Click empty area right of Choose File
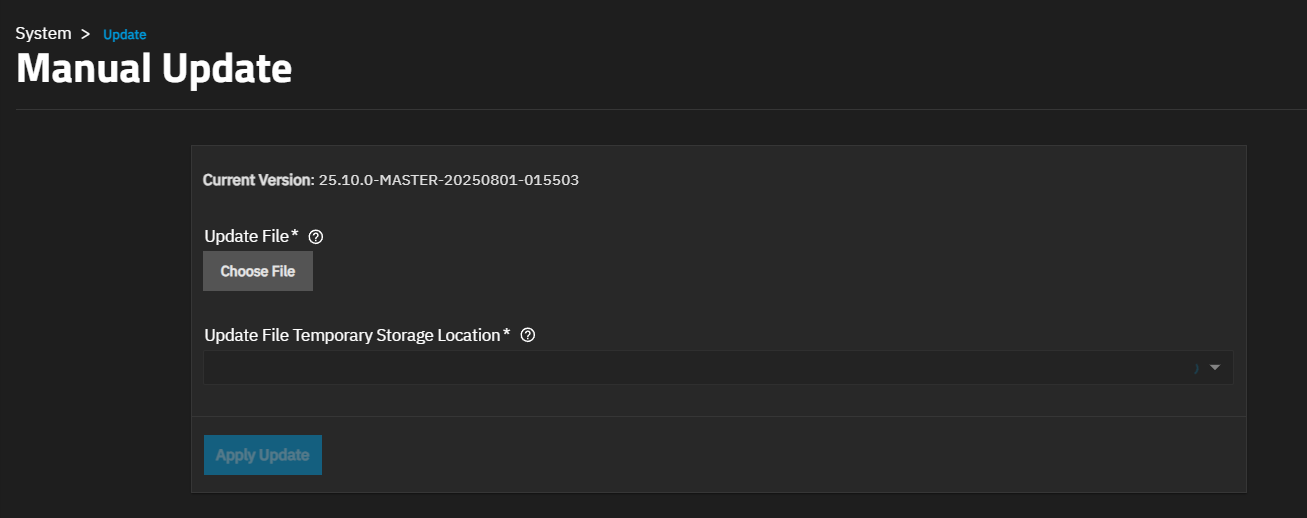 (x=700, y=272)
